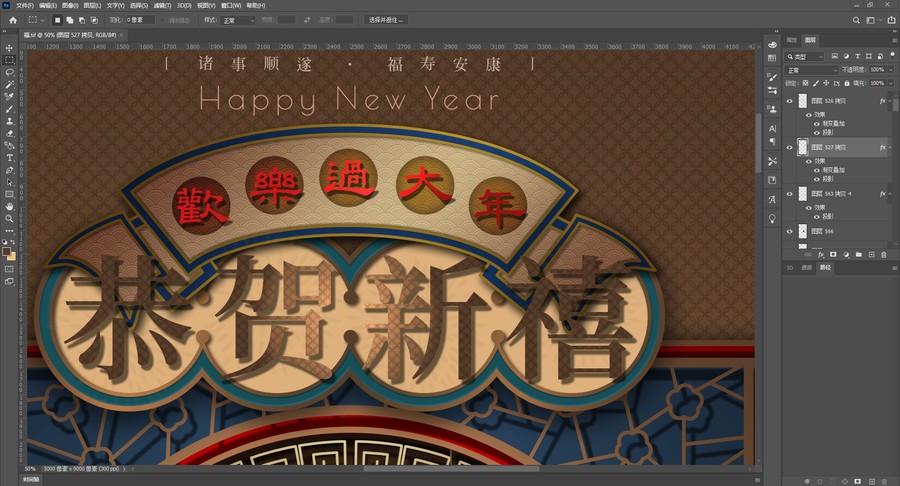Collapse effects of layer 527 拷贝
This screenshot has width=900, height=486.
tap(890, 147)
